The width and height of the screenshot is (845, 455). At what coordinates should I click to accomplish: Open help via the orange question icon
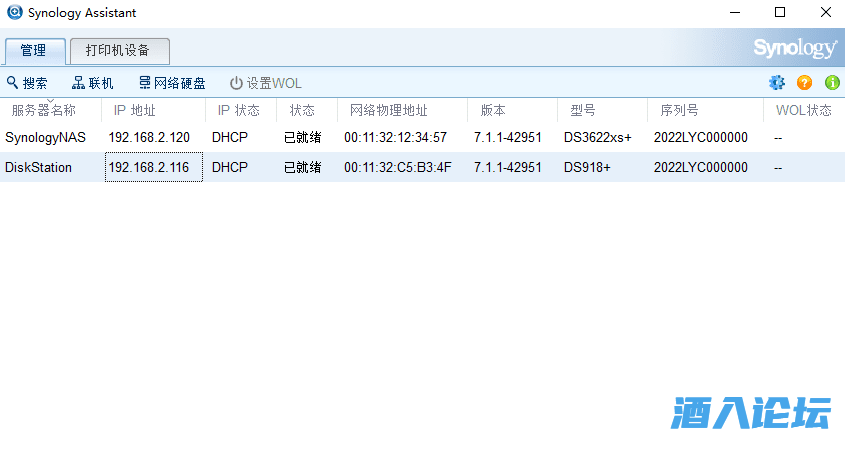(805, 82)
